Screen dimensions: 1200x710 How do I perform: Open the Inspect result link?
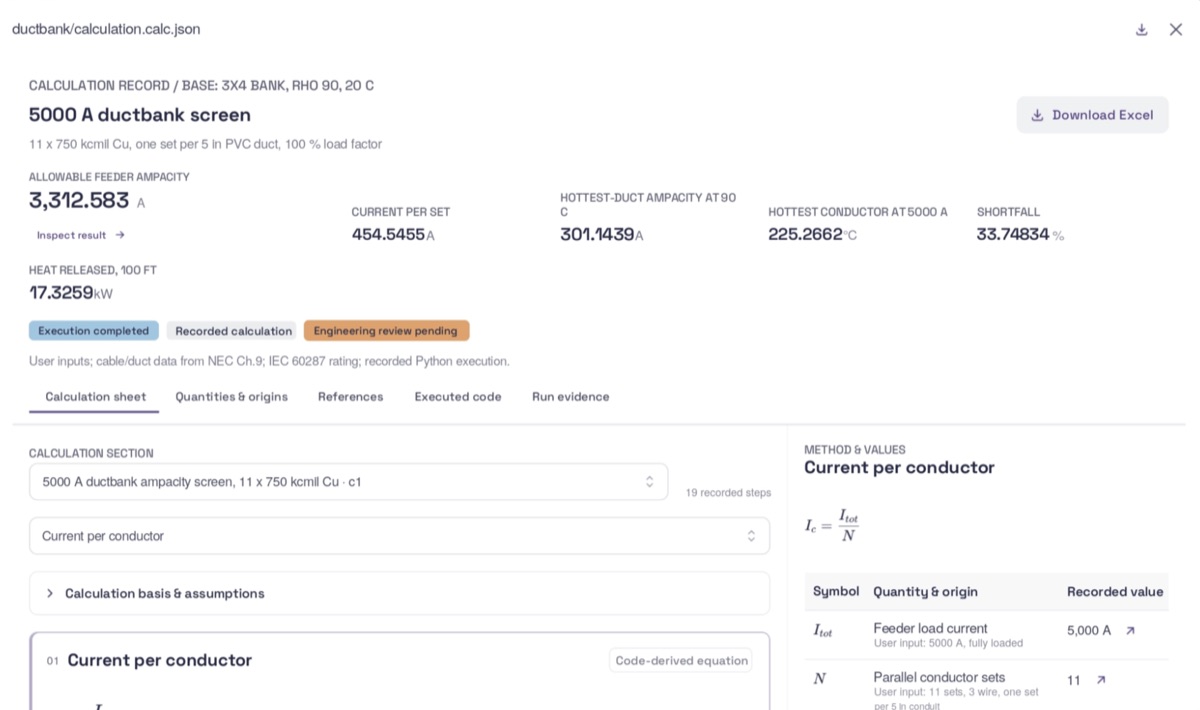click(81, 235)
